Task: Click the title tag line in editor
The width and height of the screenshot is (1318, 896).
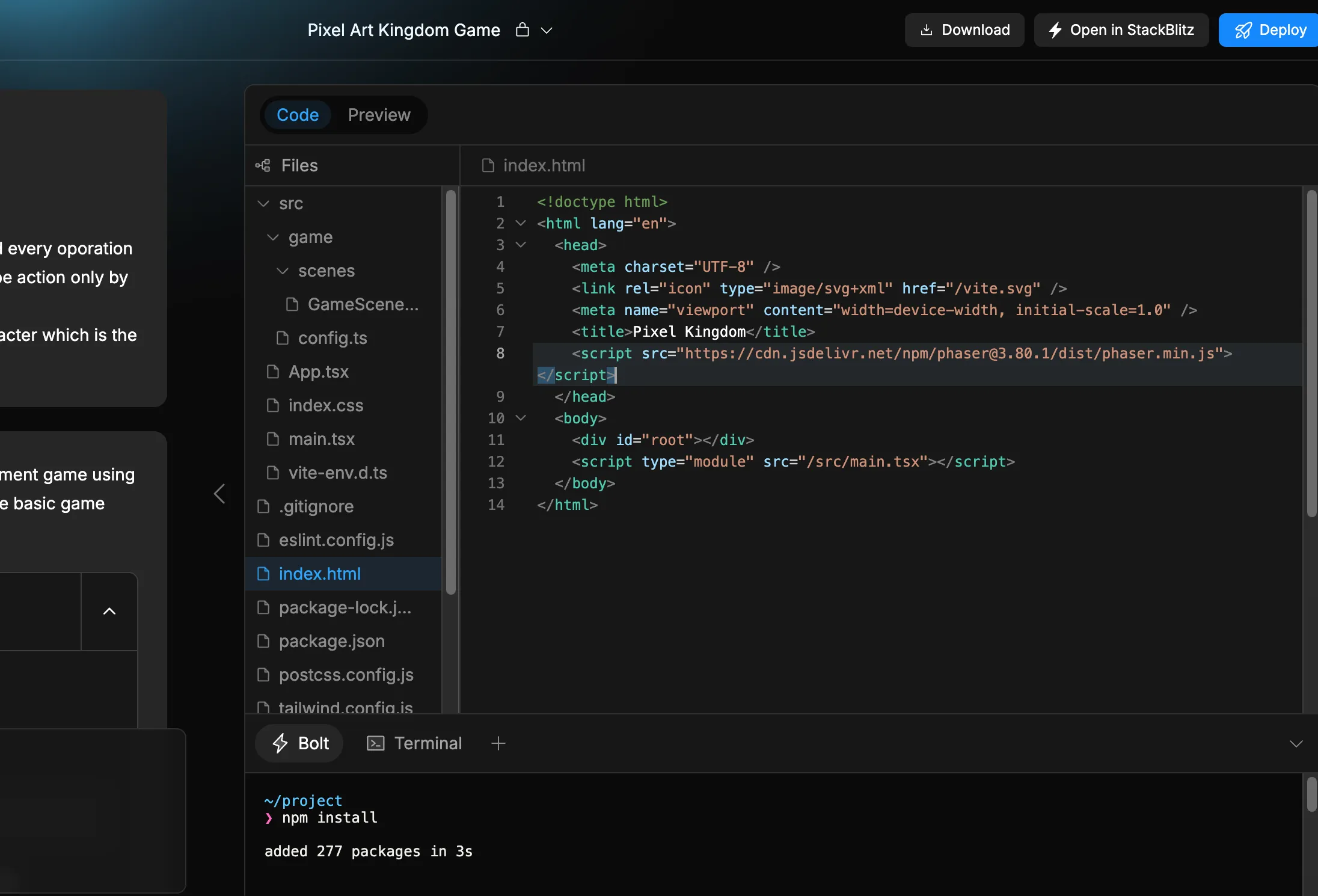Action: 693,331
